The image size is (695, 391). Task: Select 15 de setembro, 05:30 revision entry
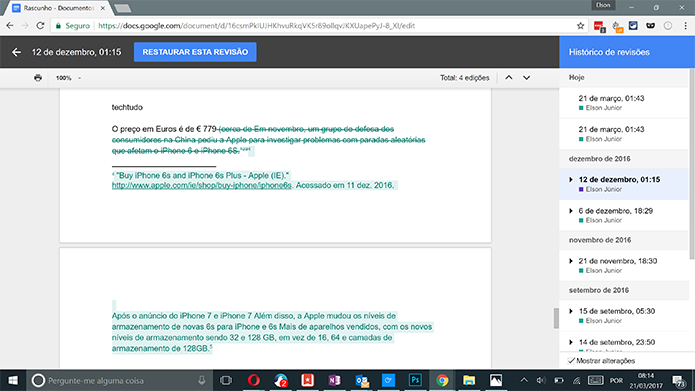(x=624, y=316)
